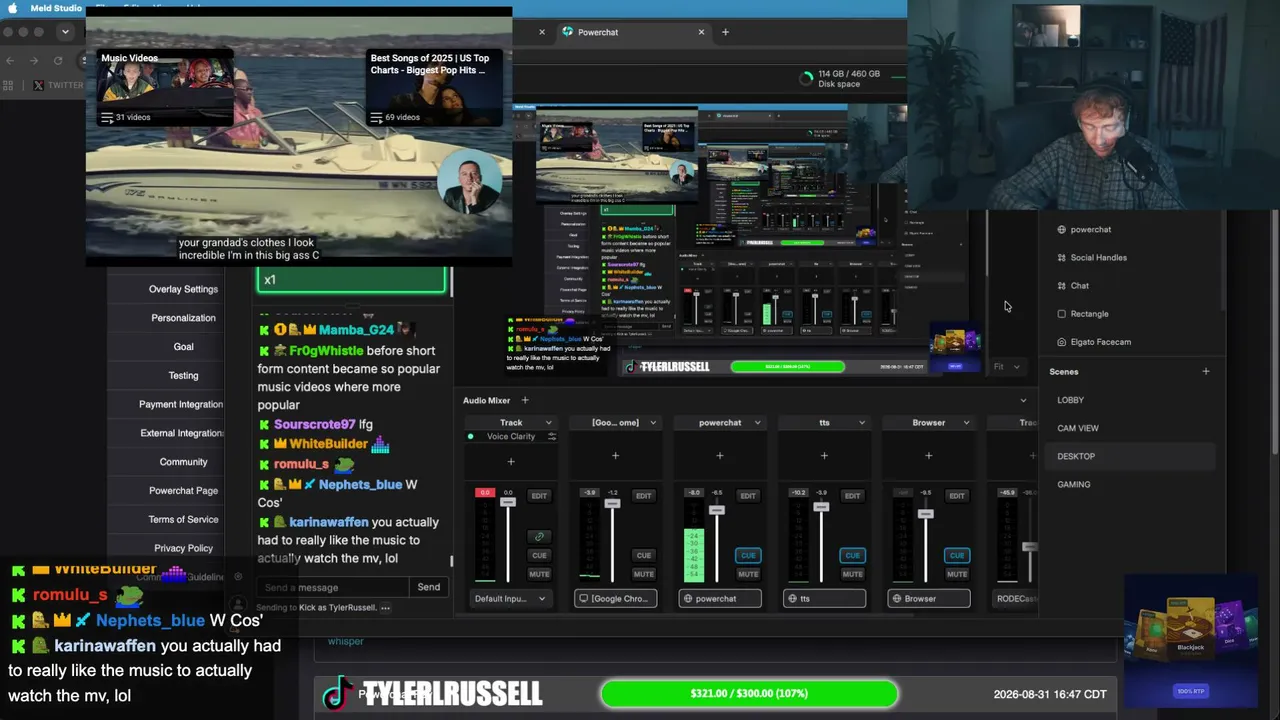Click EDIT on the Track channel
The height and width of the screenshot is (720, 1280).
click(539, 496)
